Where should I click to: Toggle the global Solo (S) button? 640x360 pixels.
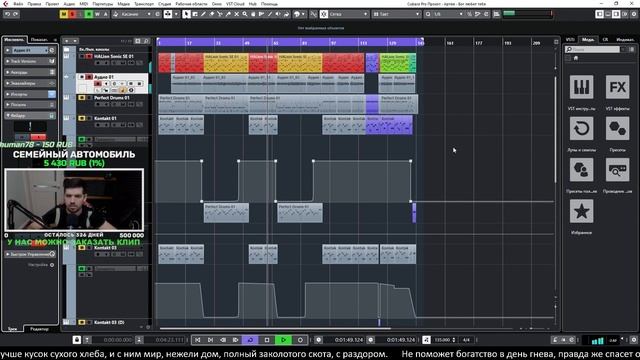point(72,14)
